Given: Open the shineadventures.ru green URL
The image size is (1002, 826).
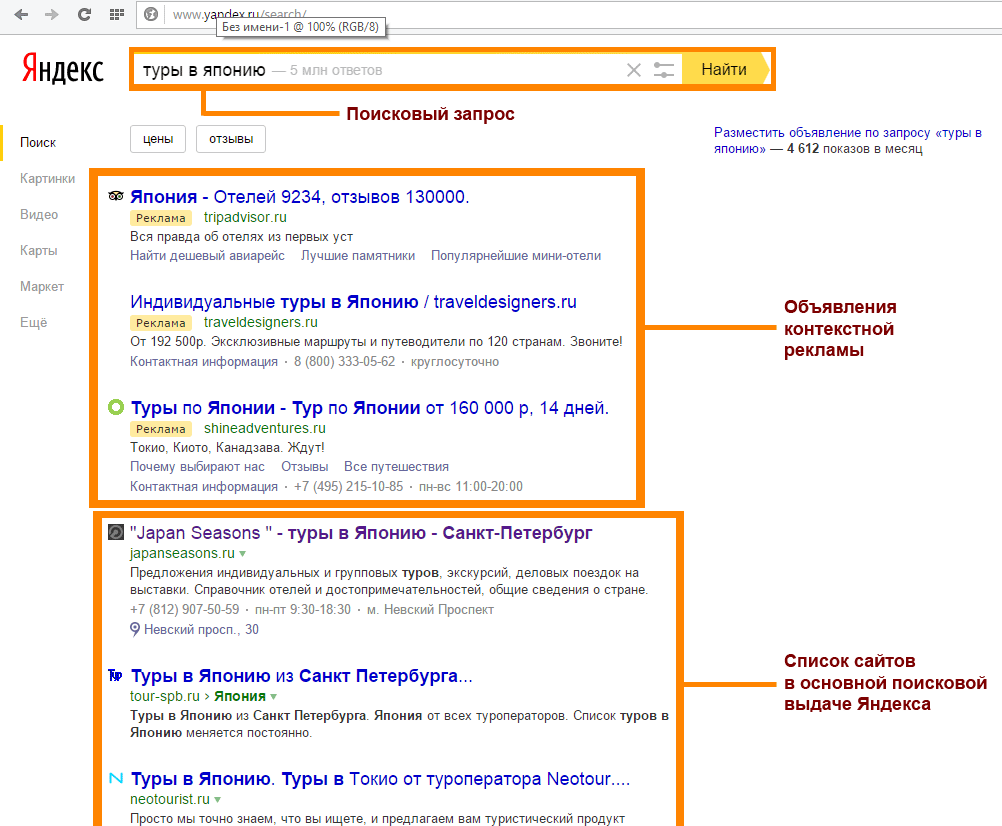Looking at the screenshot, I should coord(265,428).
